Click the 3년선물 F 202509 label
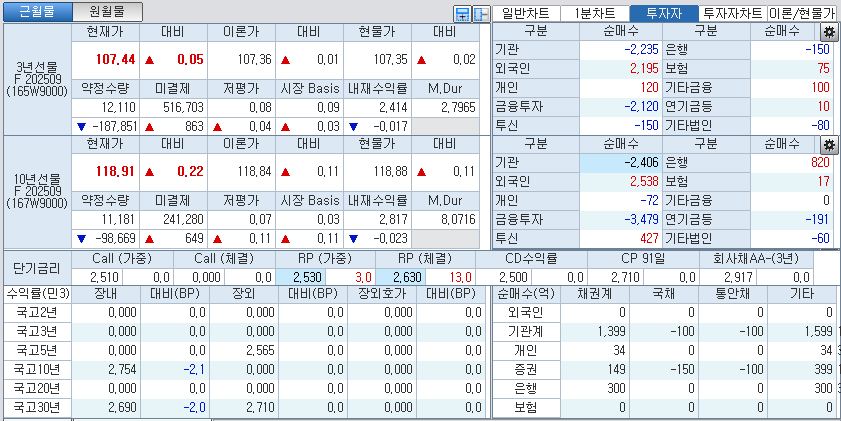The width and height of the screenshot is (841, 421). (37, 80)
